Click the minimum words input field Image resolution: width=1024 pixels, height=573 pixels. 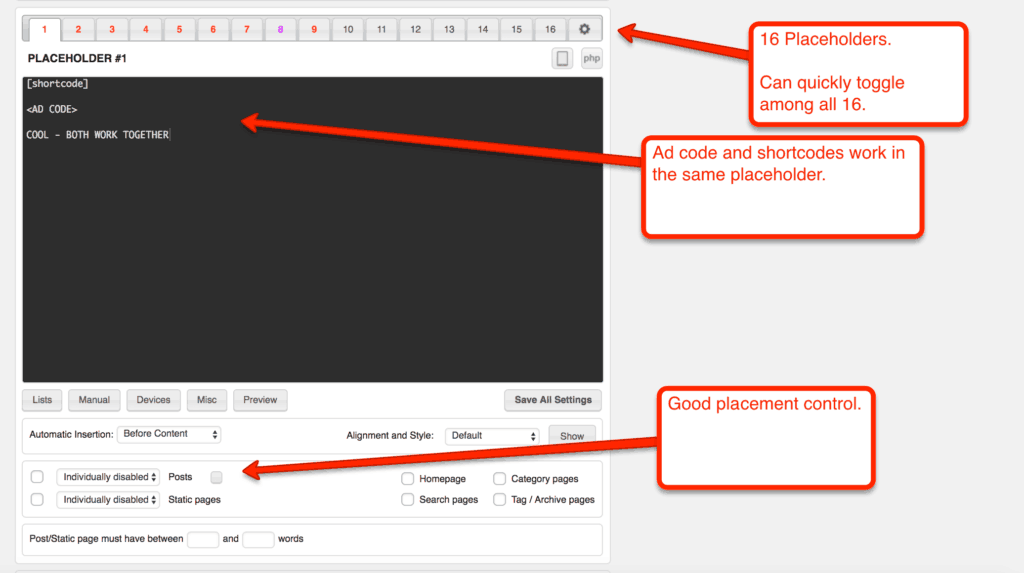(203, 540)
